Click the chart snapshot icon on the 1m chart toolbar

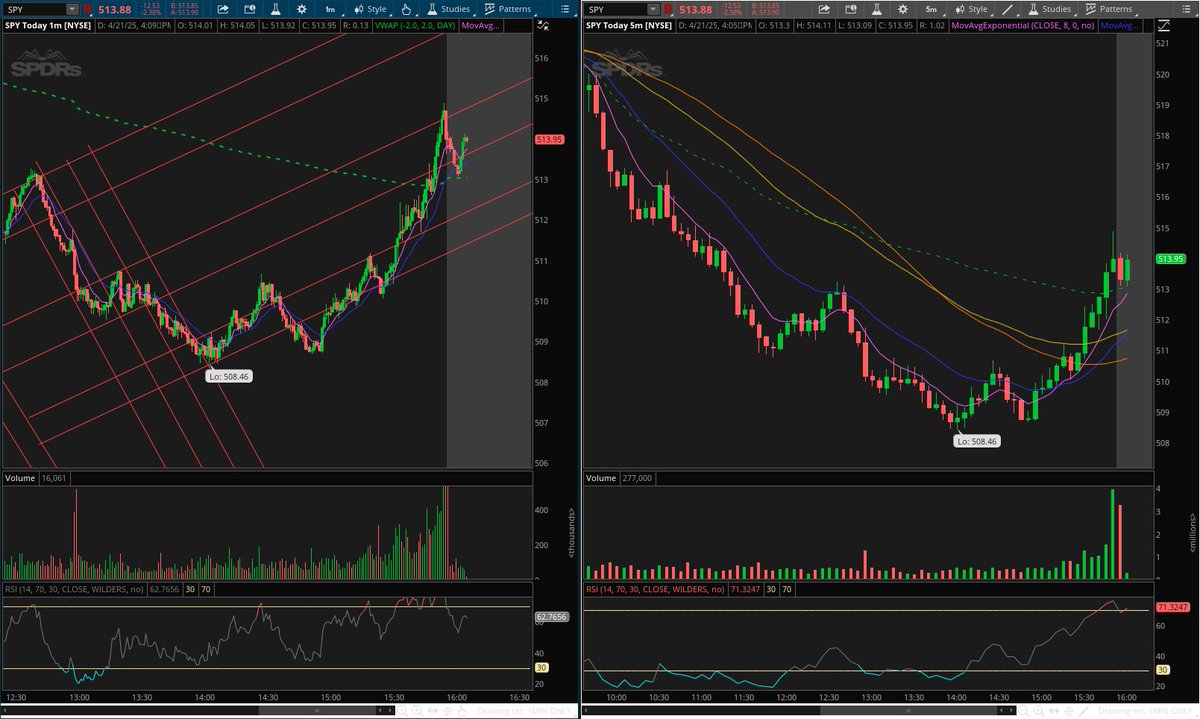[x=249, y=9]
